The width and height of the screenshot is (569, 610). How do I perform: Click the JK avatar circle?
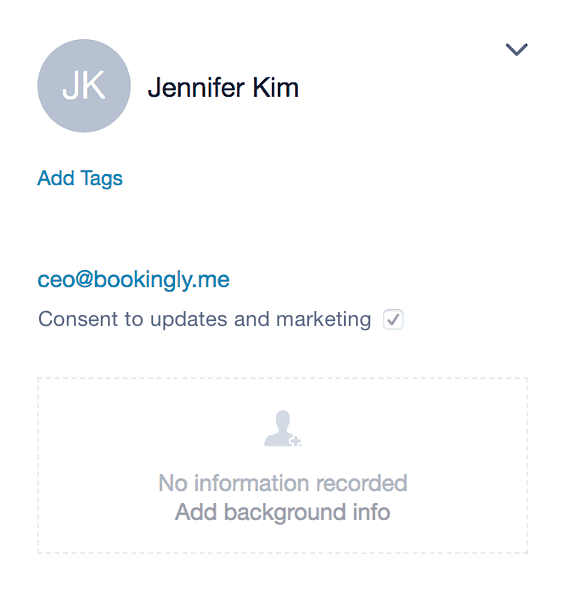pos(84,86)
